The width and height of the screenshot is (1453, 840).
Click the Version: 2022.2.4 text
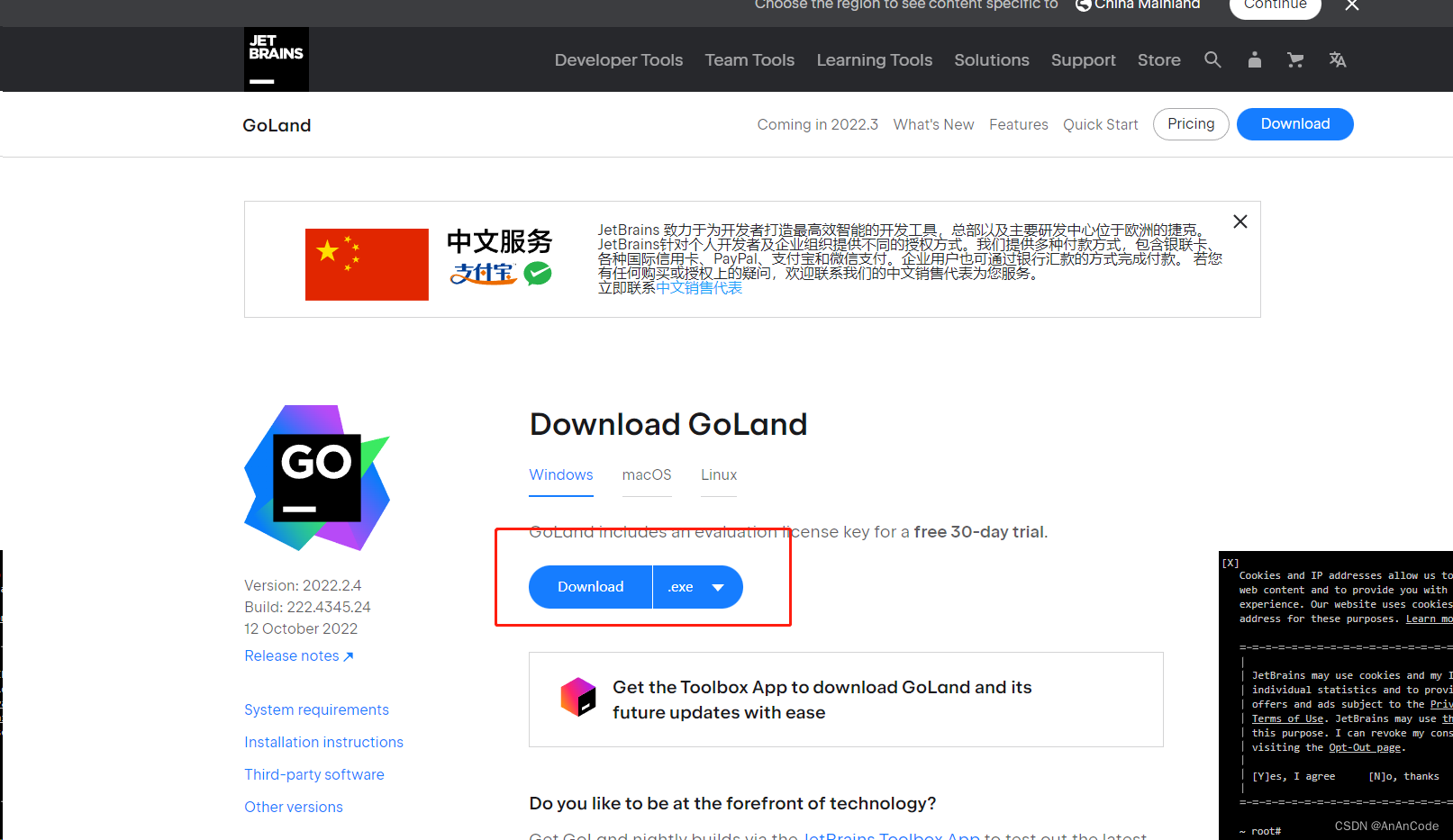303,585
